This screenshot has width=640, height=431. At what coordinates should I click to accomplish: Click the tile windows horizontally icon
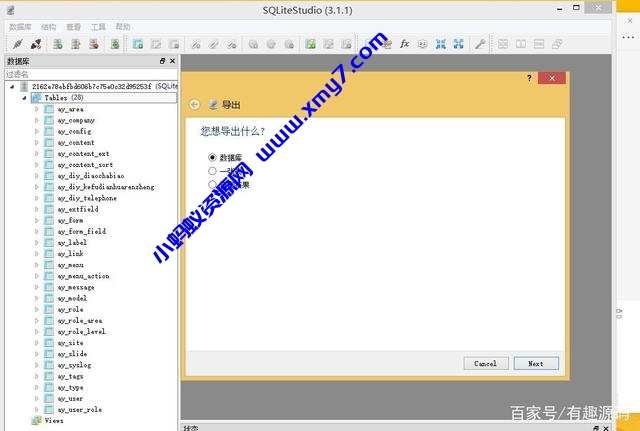521,44
